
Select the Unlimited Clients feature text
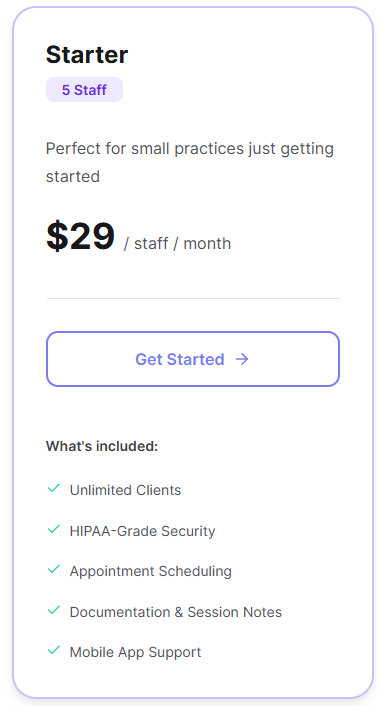(x=125, y=490)
